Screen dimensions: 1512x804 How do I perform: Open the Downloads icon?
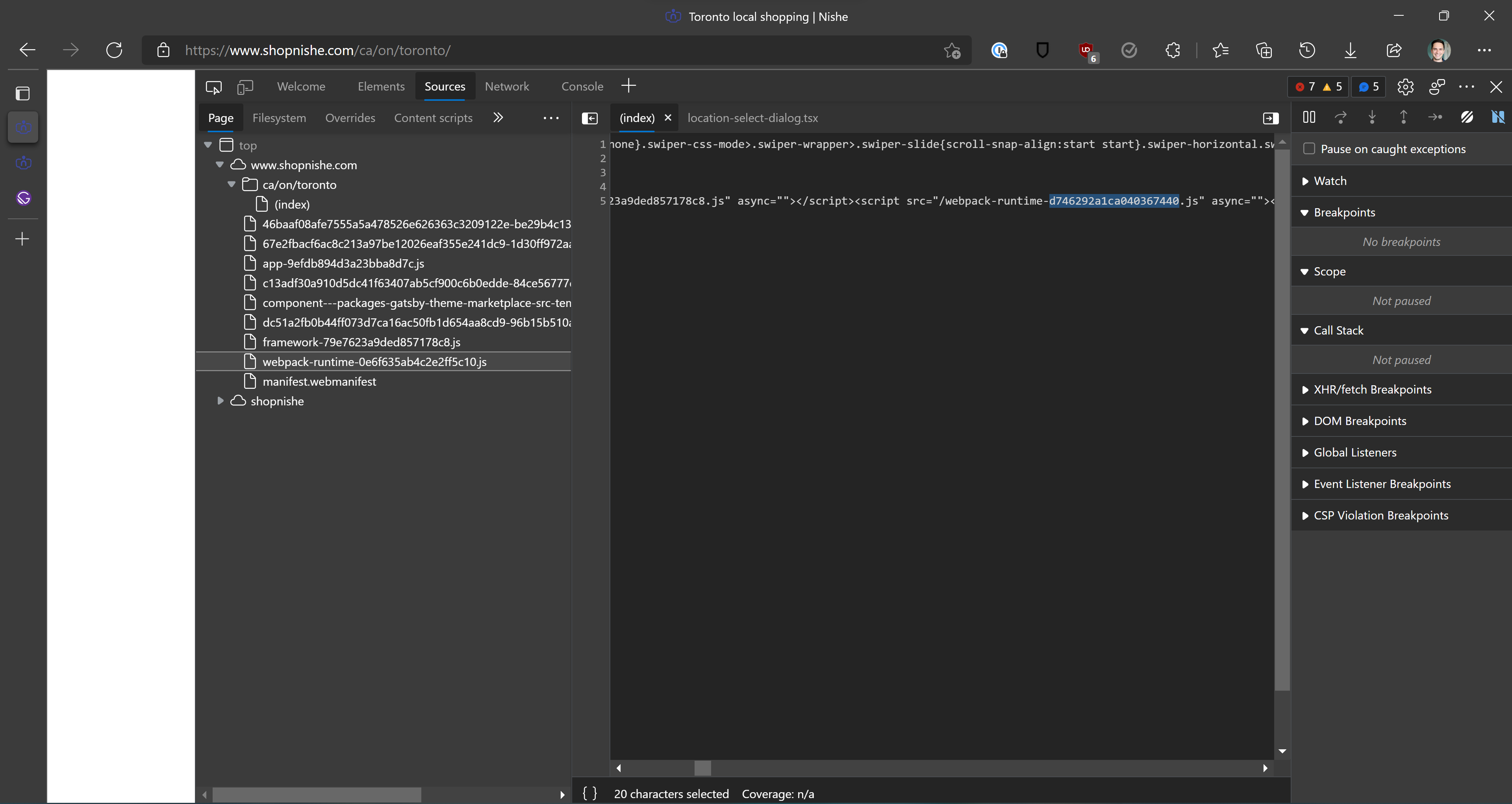[1350, 50]
